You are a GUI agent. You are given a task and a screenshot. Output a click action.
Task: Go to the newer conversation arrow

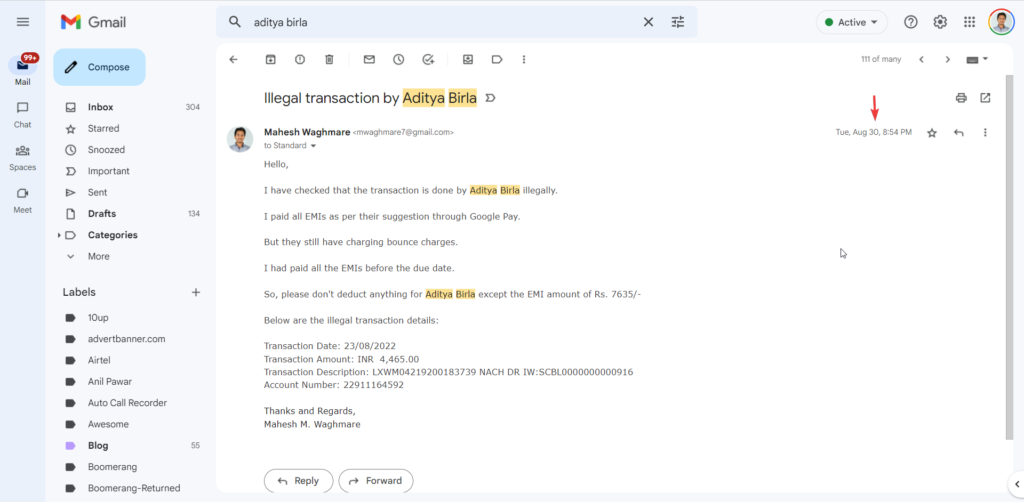(x=921, y=59)
